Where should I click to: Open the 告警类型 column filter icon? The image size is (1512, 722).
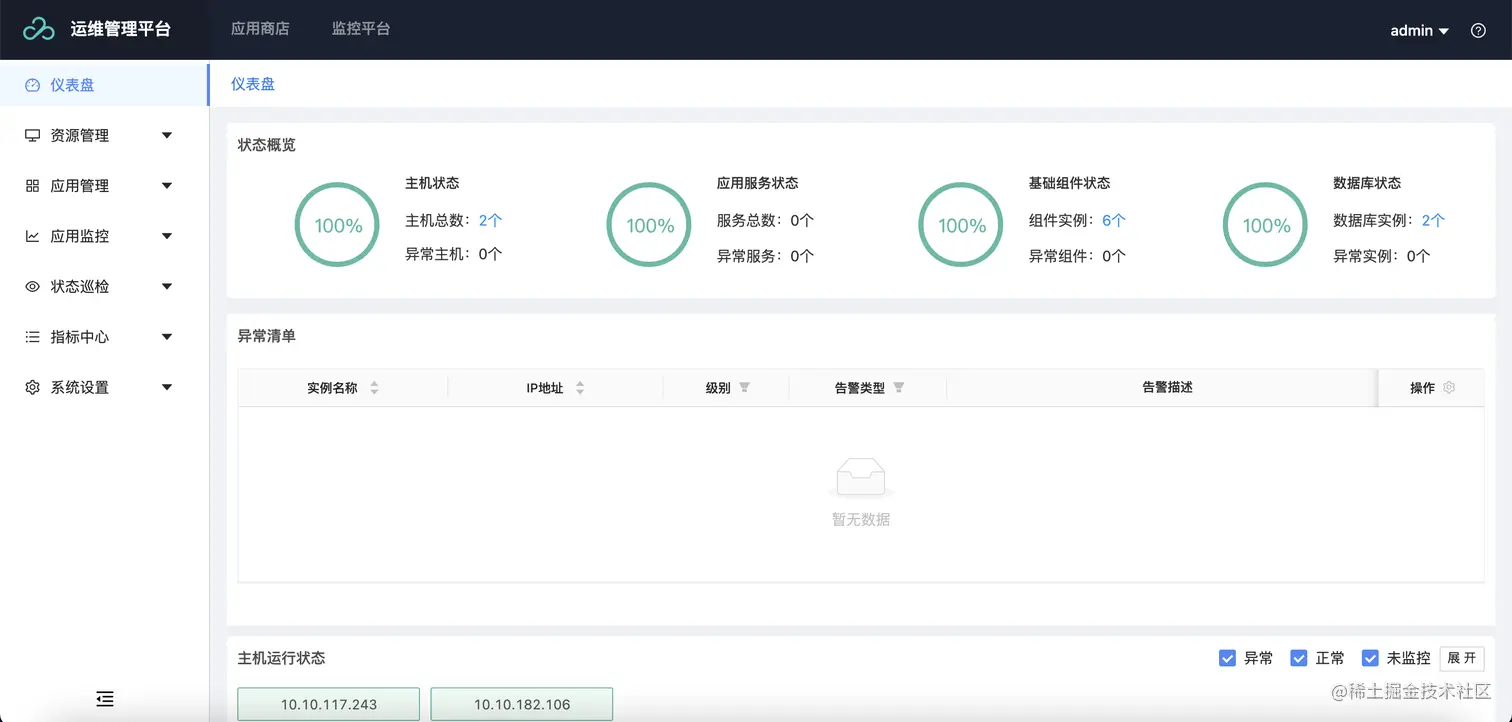pos(899,388)
